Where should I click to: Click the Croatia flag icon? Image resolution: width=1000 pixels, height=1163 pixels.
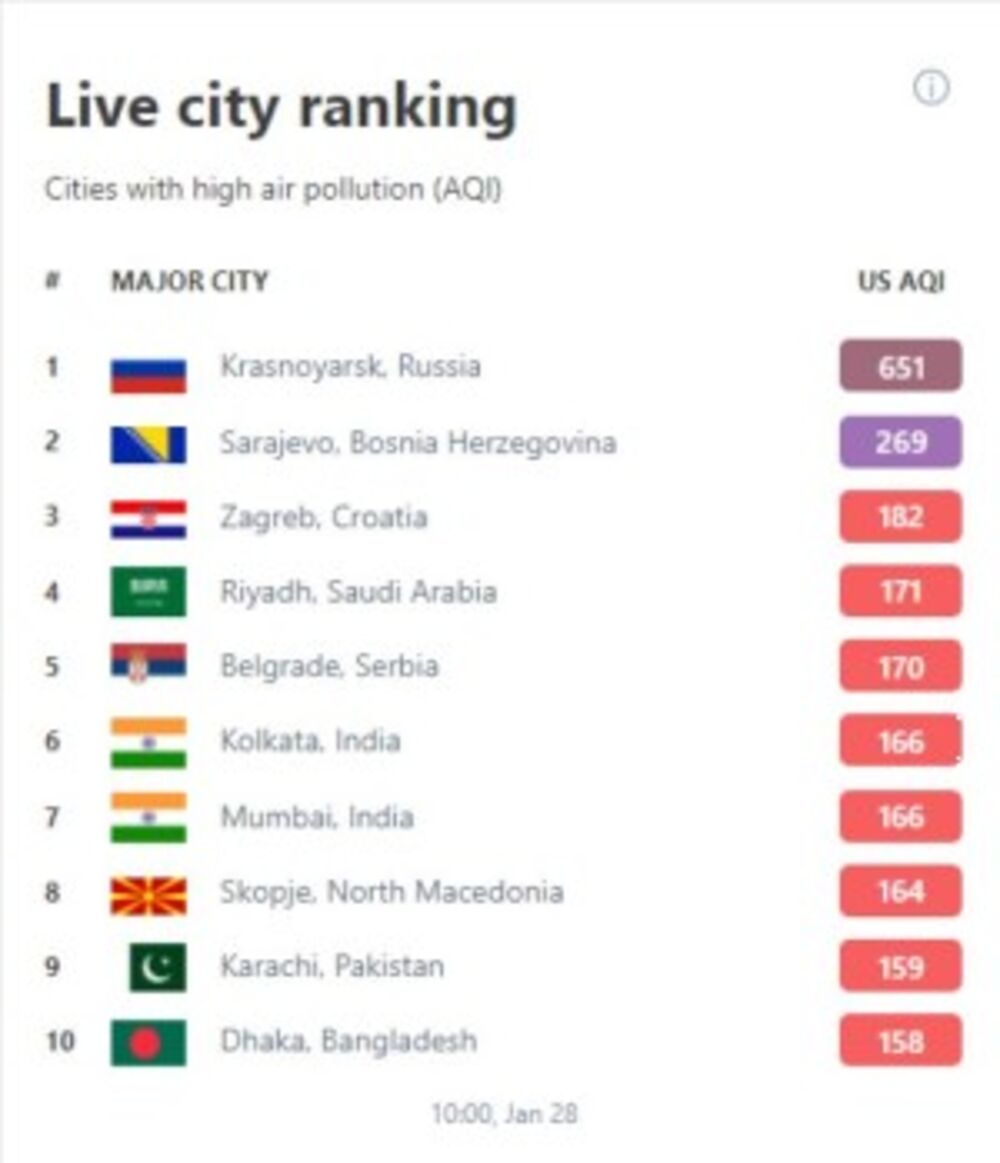coord(148,519)
